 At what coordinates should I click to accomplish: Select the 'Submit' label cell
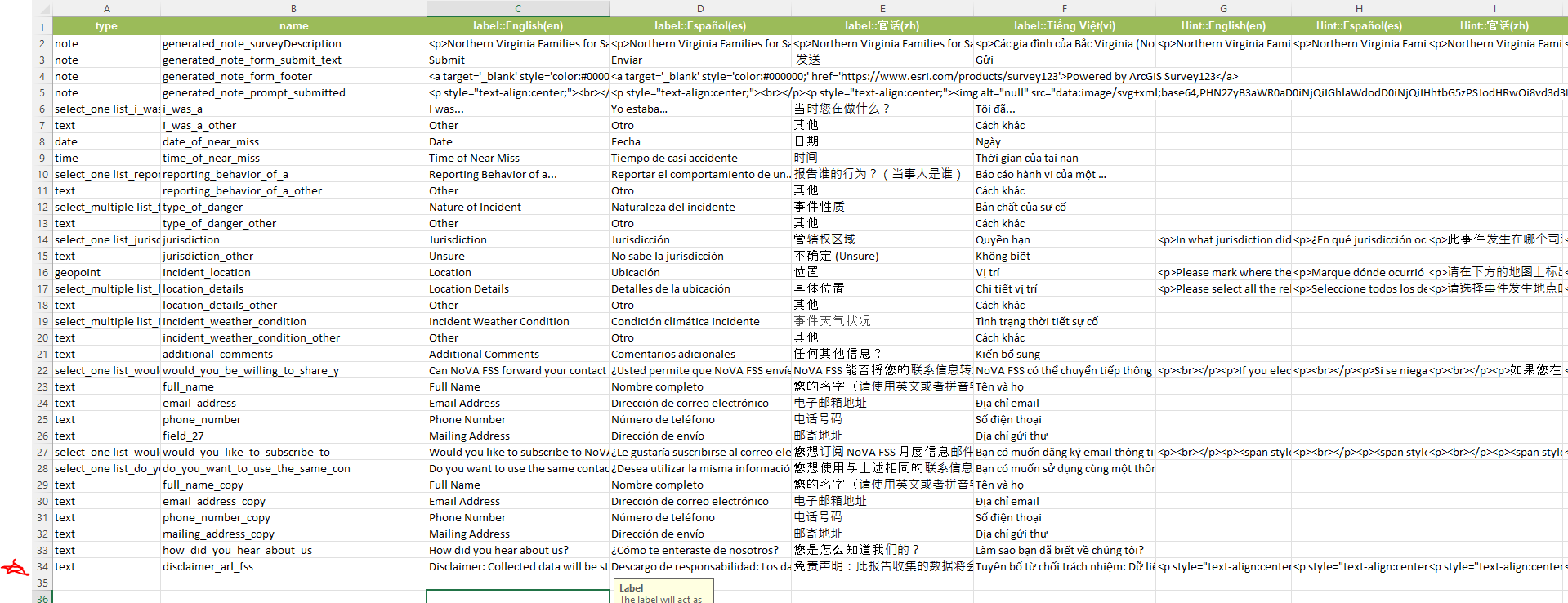[x=517, y=60]
